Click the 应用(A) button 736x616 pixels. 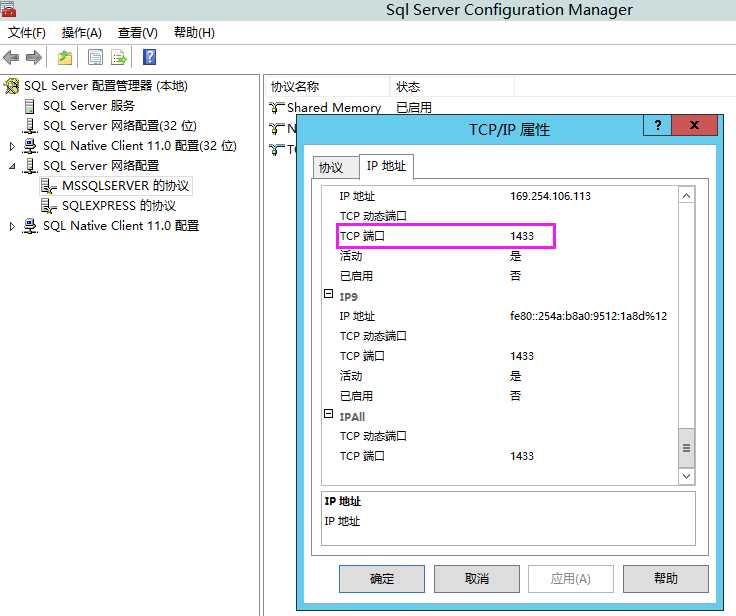571,578
